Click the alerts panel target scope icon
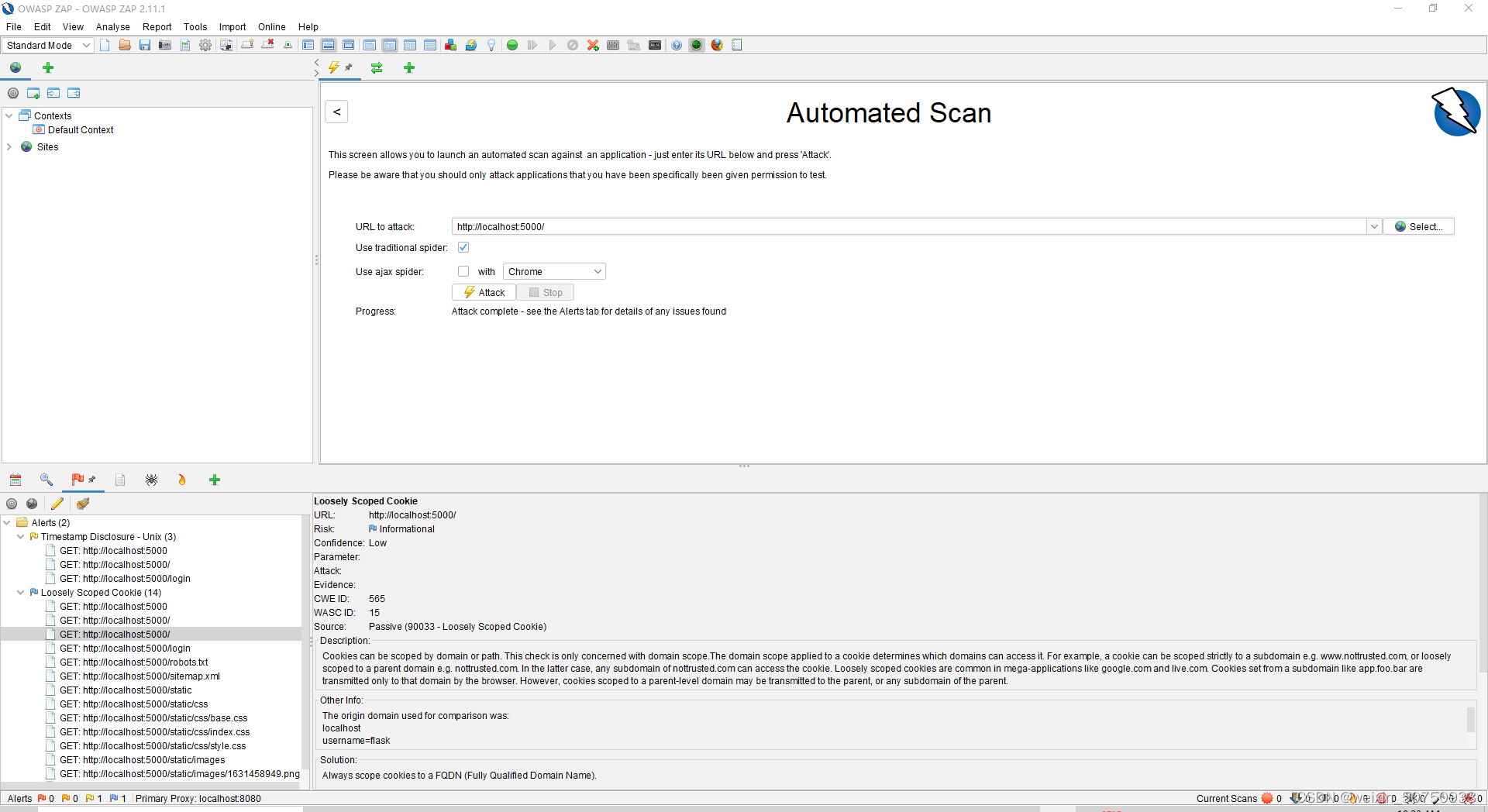Viewport: 1488px width, 812px height. coord(12,504)
